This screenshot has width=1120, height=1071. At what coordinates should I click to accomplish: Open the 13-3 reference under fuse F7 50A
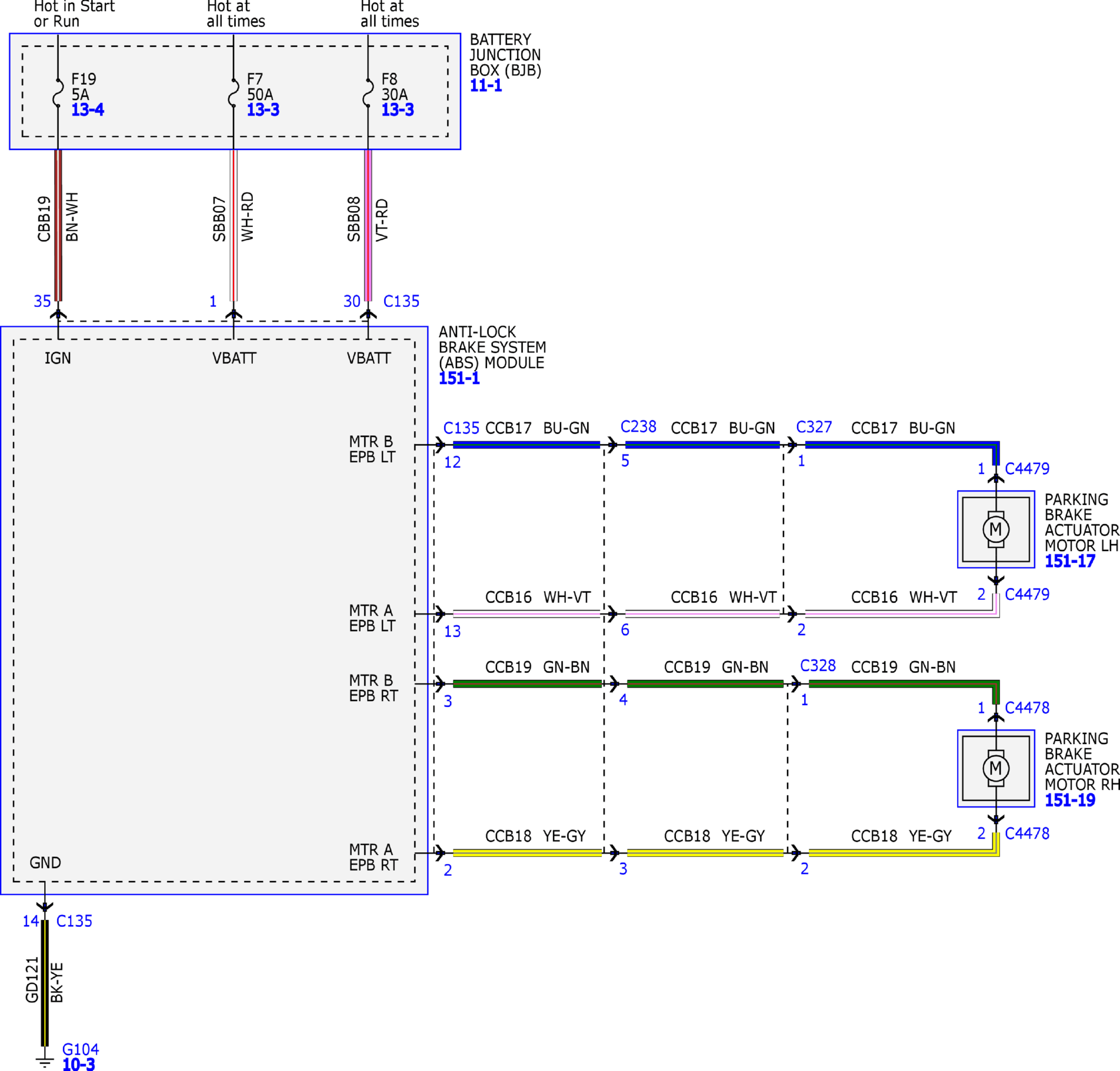(263, 109)
